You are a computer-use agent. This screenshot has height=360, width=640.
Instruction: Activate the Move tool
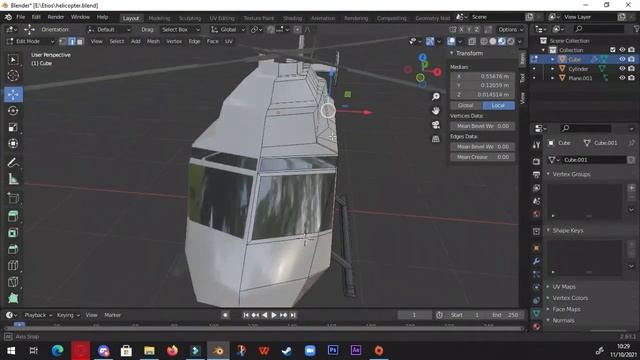[13, 94]
